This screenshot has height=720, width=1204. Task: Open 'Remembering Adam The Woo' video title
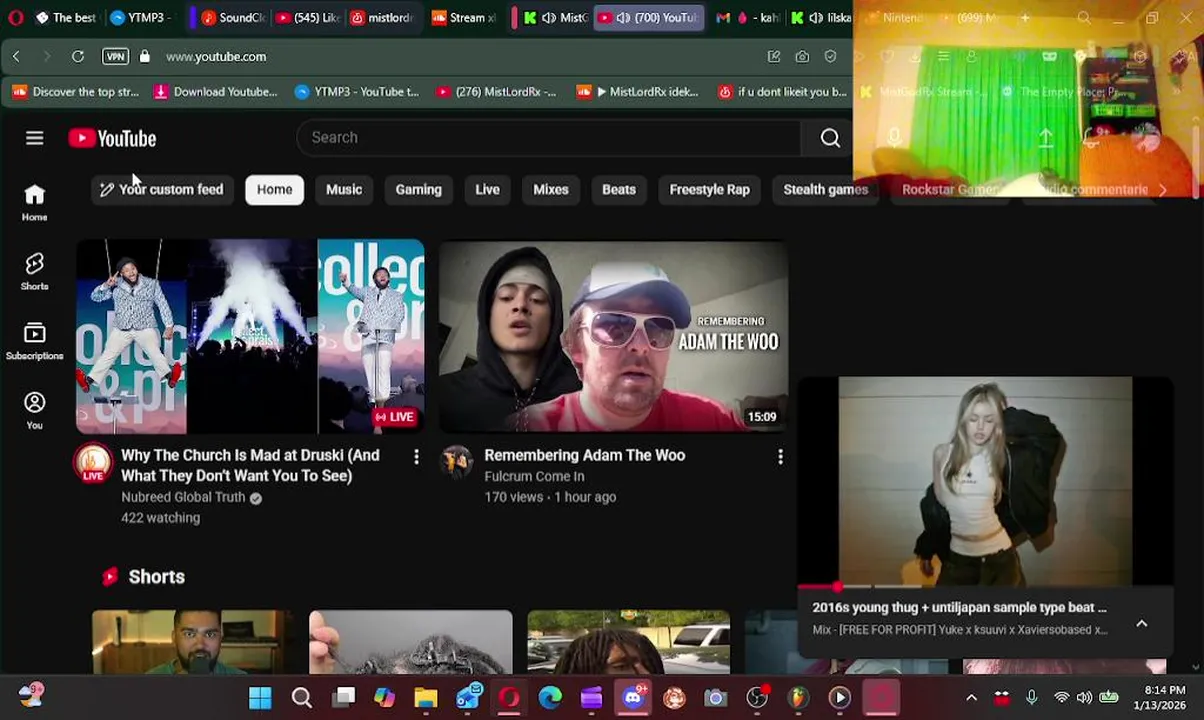[x=584, y=455]
